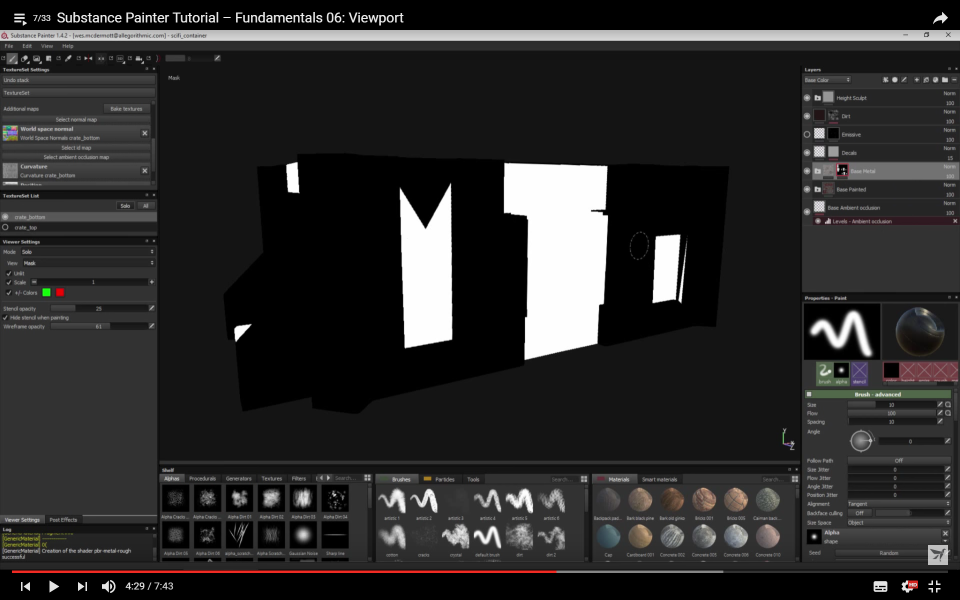960x600 pixels.
Task: Exit fullscreen mode
Action: 934,587
